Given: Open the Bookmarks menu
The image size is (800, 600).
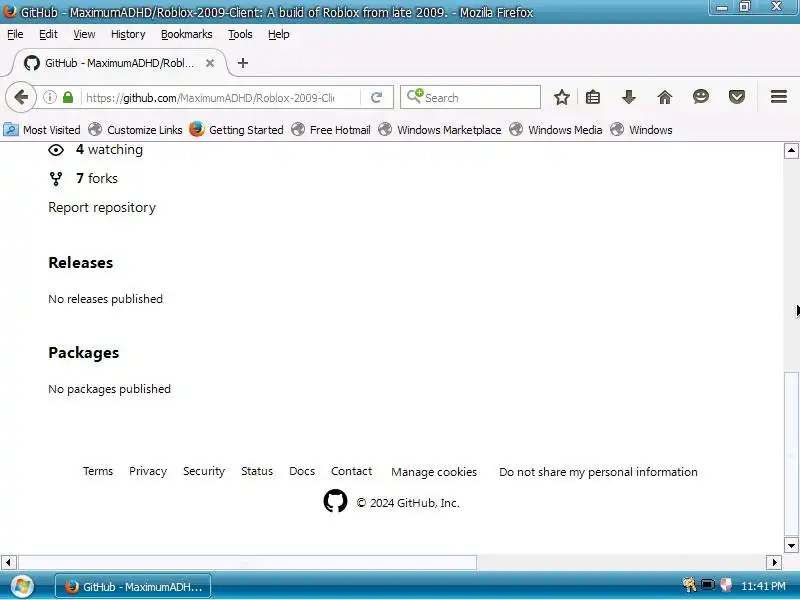Looking at the screenshot, I should coord(187,34).
